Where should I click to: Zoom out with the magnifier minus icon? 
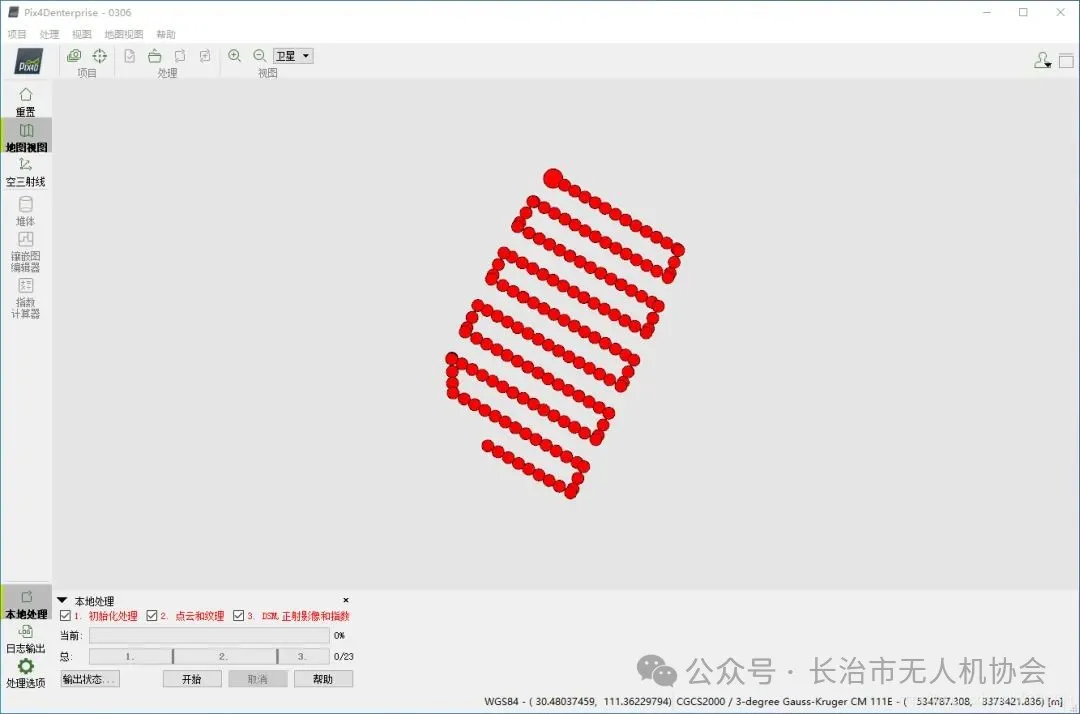pos(260,56)
